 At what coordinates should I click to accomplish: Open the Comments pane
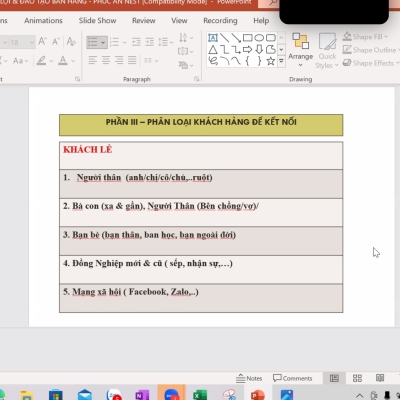point(292,378)
